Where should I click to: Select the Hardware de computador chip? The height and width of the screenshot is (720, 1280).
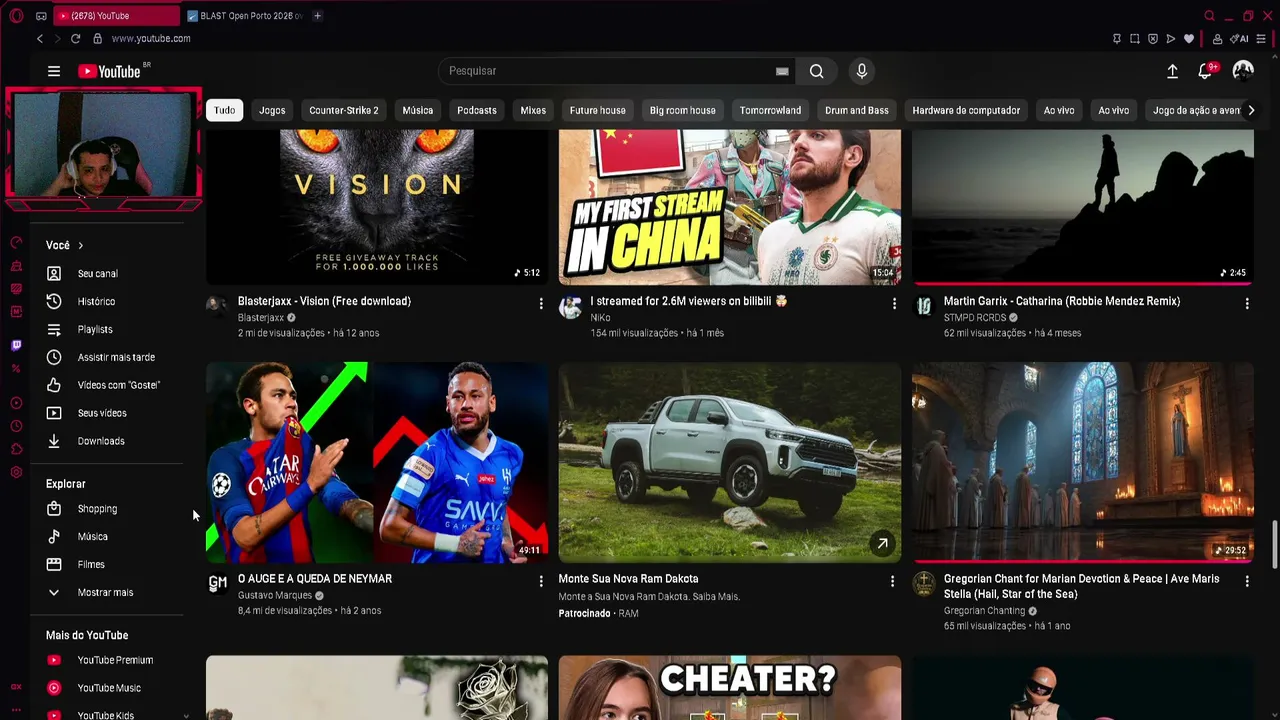tap(966, 110)
